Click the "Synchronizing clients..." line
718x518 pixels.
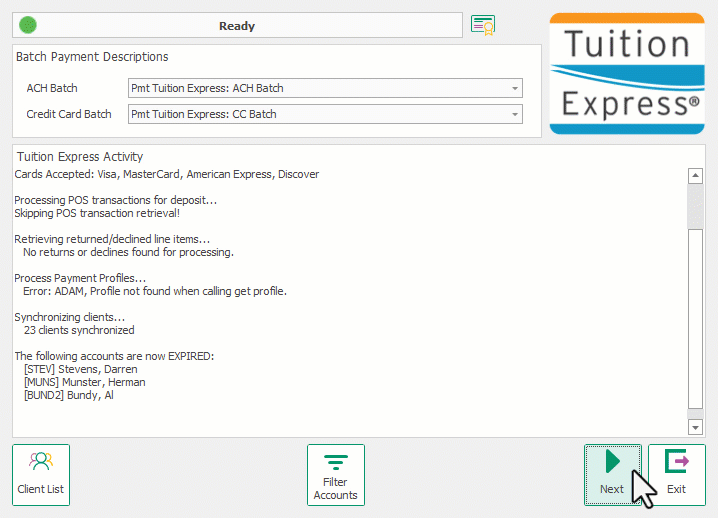[70, 317]
